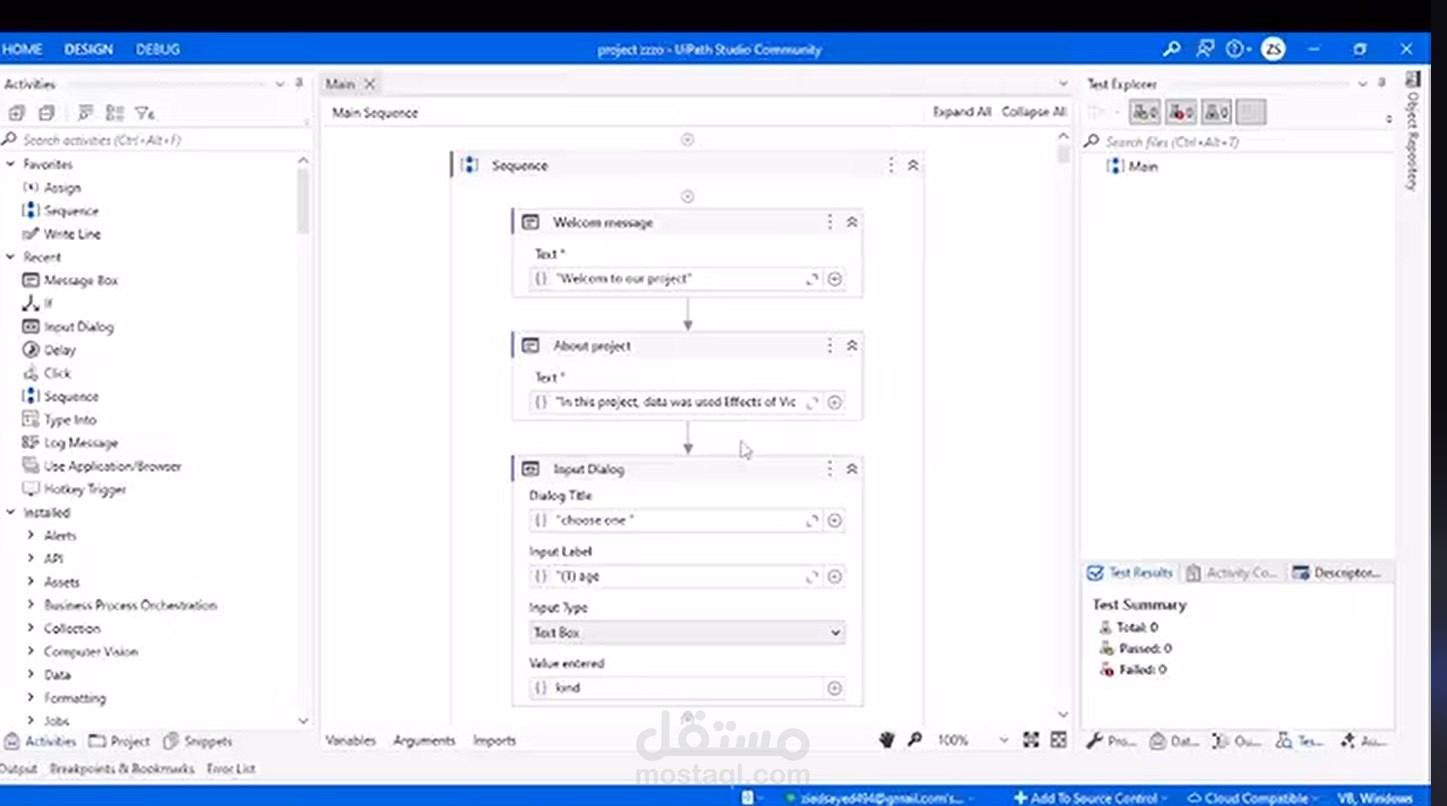This screenshot has height=806, width=1447.
Task: Open the DEBUG ribbon tab
Action: point(158,49)
